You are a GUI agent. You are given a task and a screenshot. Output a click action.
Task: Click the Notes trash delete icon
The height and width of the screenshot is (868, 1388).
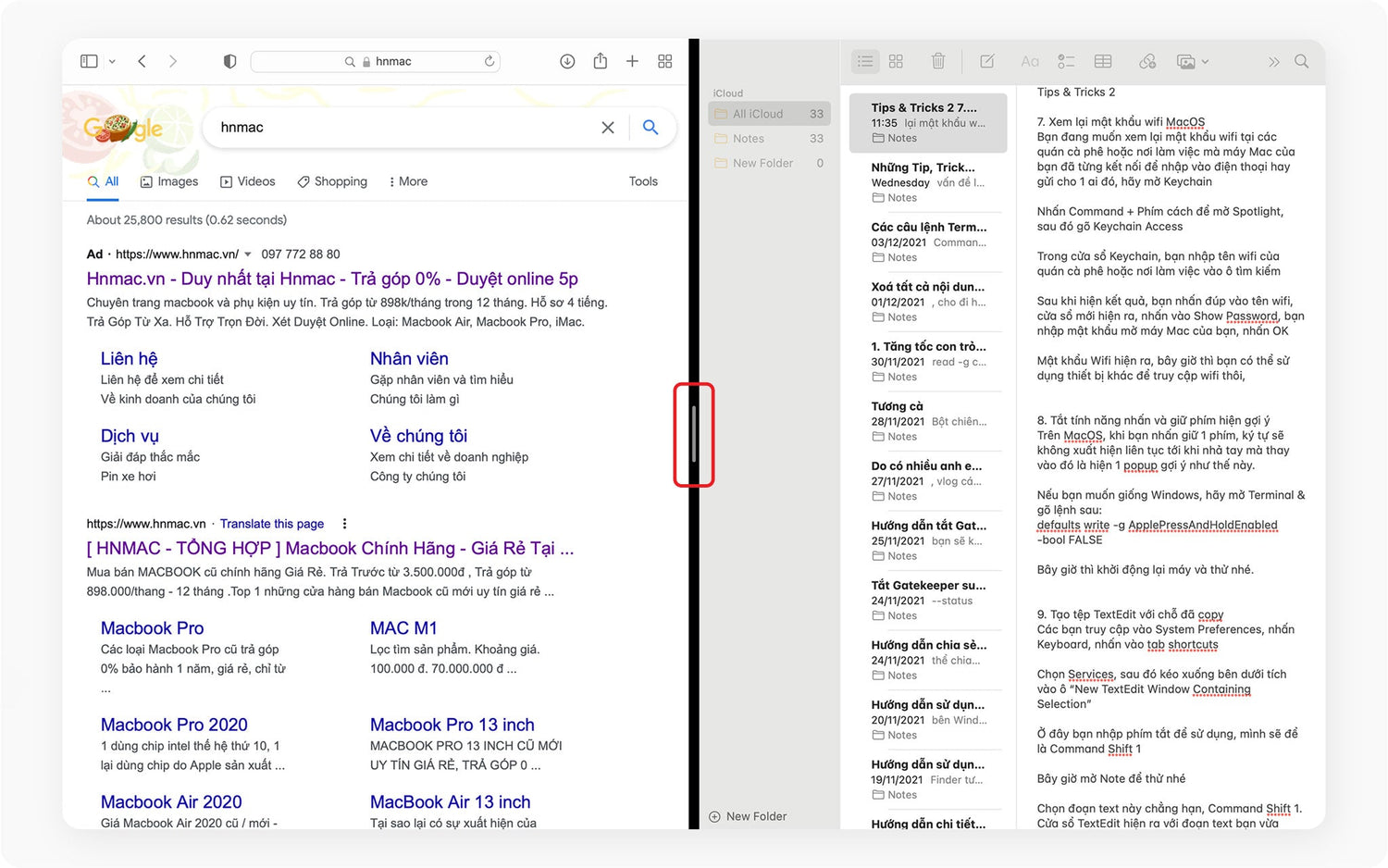click(937, 61)
